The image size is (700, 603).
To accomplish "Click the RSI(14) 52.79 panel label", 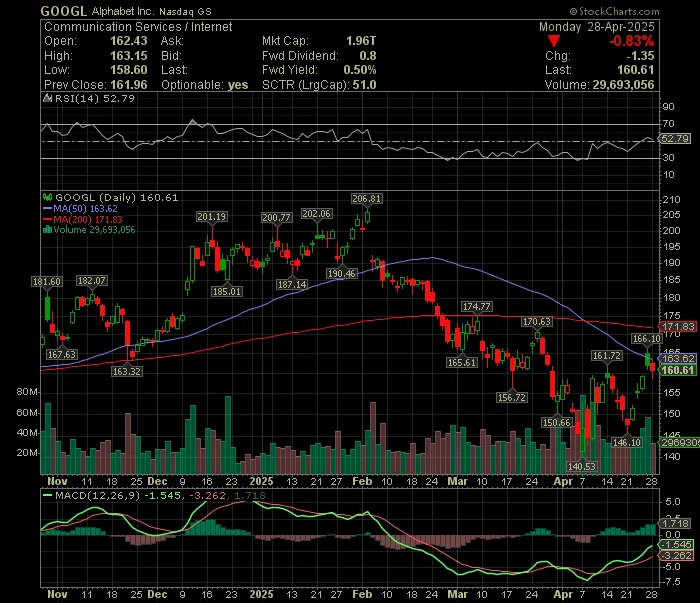I will tap(95, 98).
